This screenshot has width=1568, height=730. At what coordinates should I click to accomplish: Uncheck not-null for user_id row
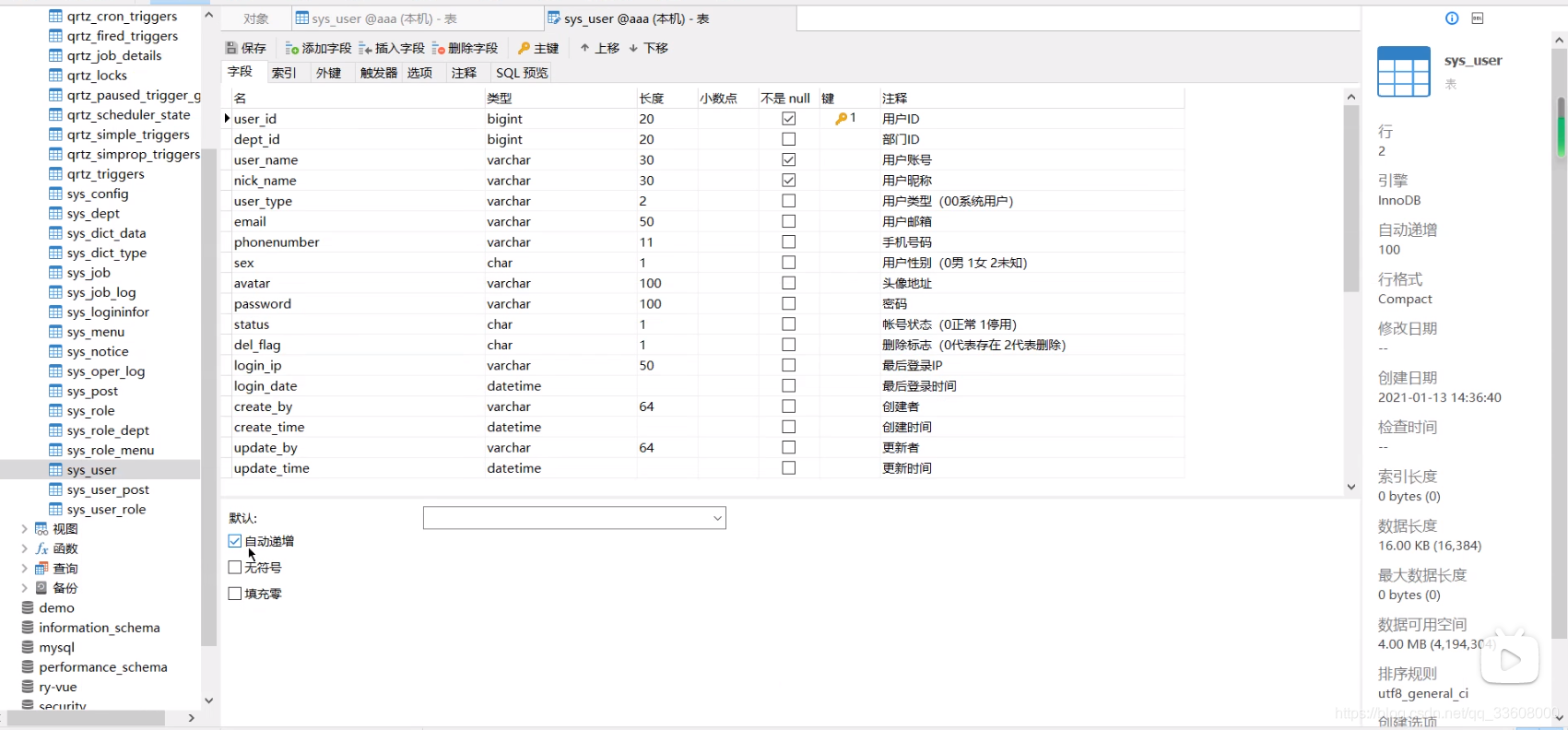click(x=788, y=119)
